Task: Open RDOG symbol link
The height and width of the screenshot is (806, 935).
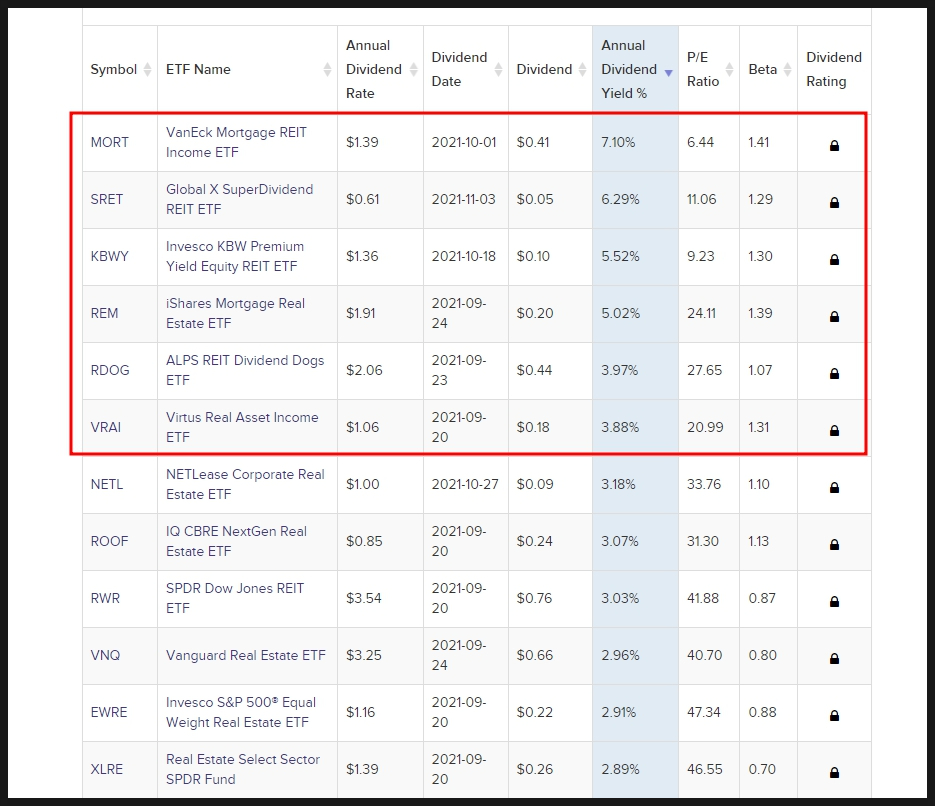Action: tap(110, 370)
